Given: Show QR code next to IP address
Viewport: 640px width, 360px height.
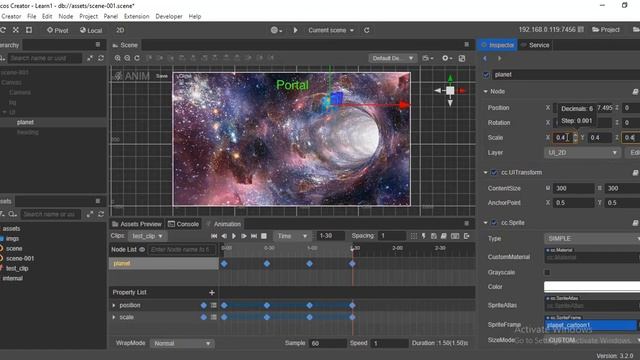Looking at the screenshot, I should pyautogui.click(x=580, y=30).
